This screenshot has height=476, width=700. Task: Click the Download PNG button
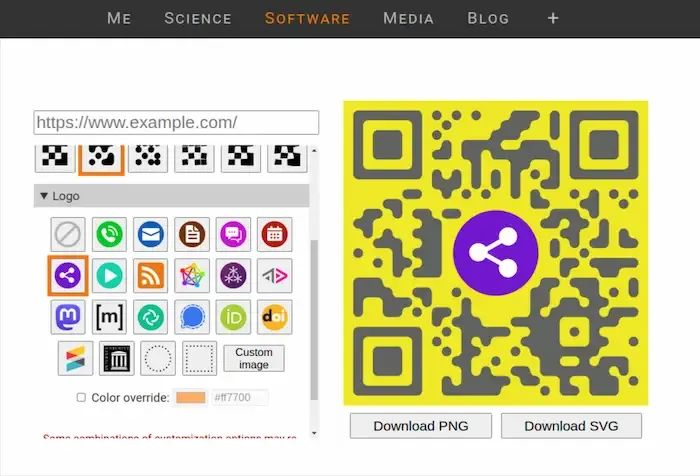421,426
